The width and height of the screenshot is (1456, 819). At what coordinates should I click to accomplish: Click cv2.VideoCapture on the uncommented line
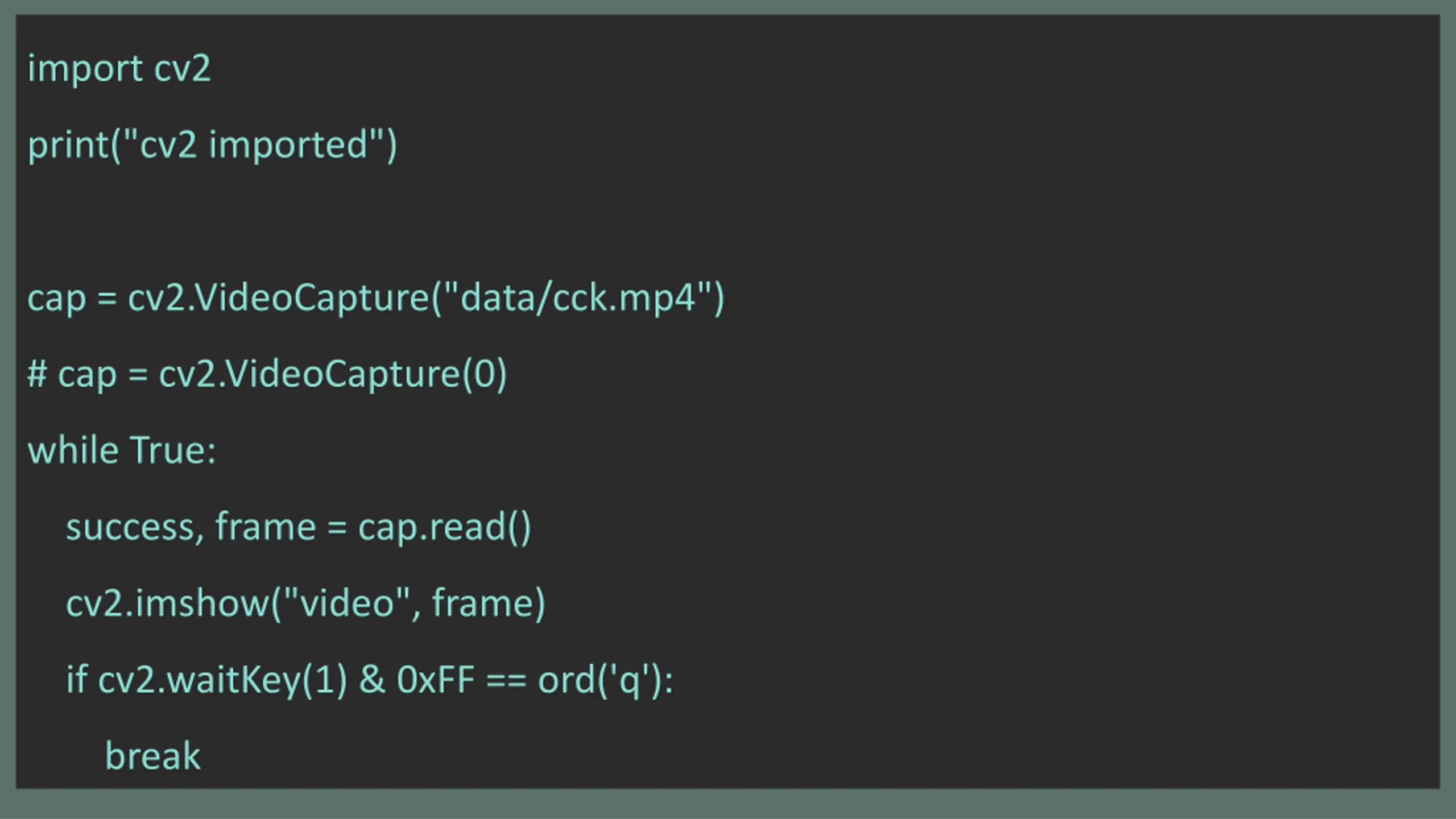[278, 297]
